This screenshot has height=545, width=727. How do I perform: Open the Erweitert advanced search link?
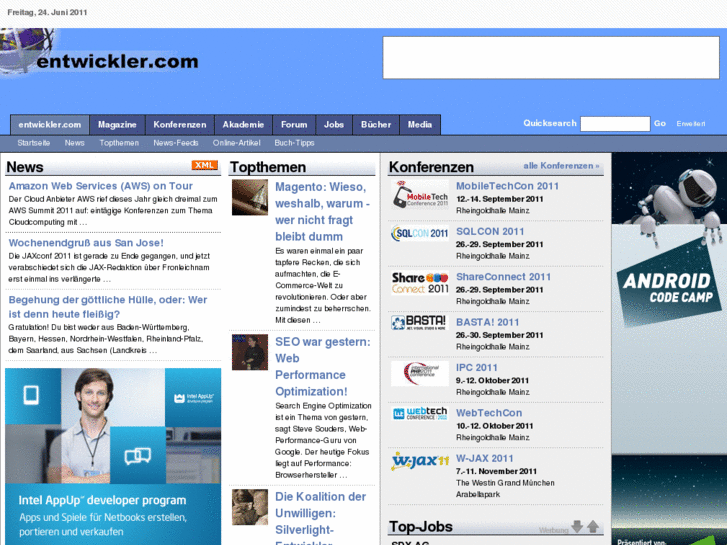click(x=691, y=124)
